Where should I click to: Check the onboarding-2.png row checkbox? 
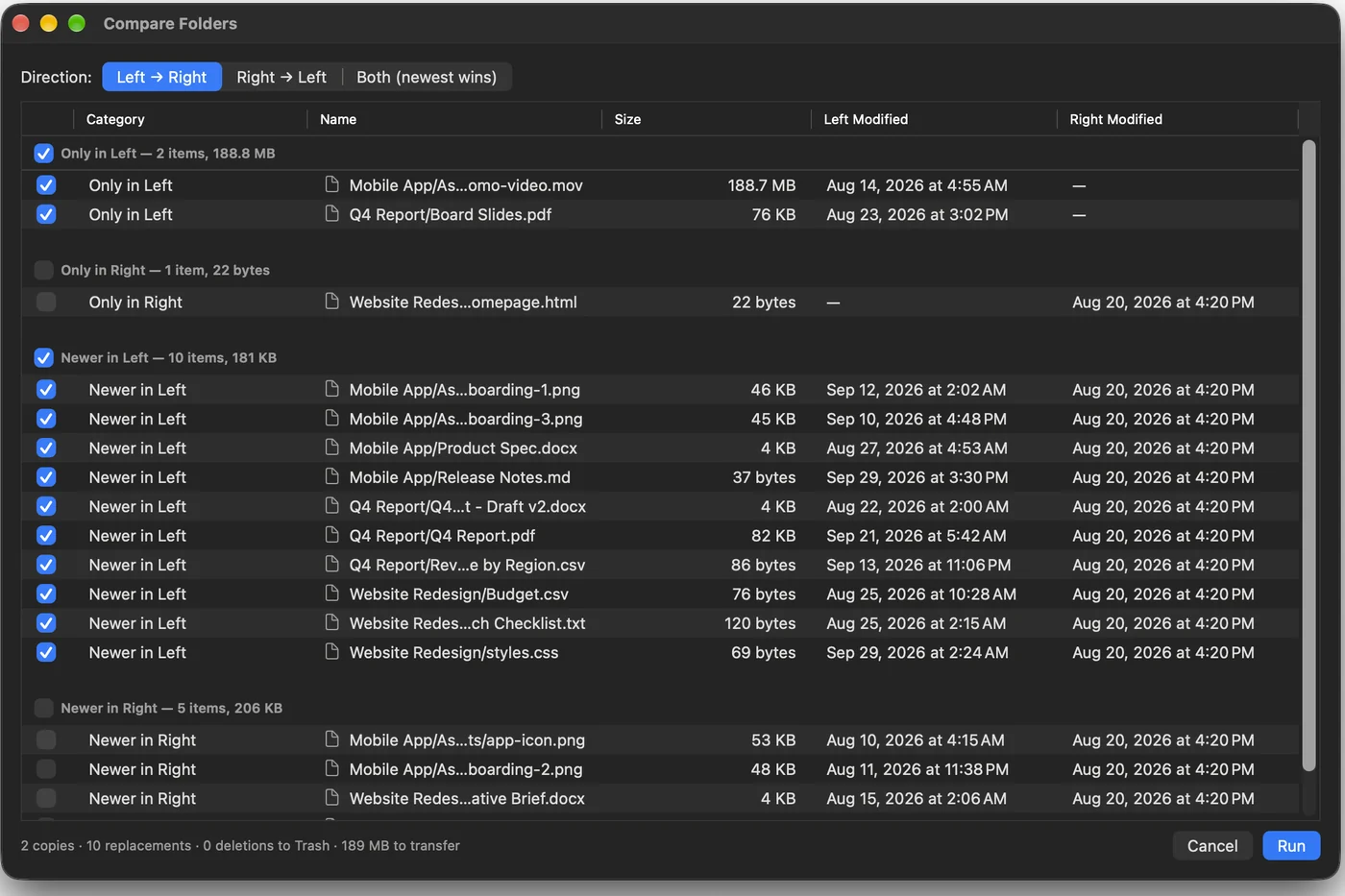(46, 769)
